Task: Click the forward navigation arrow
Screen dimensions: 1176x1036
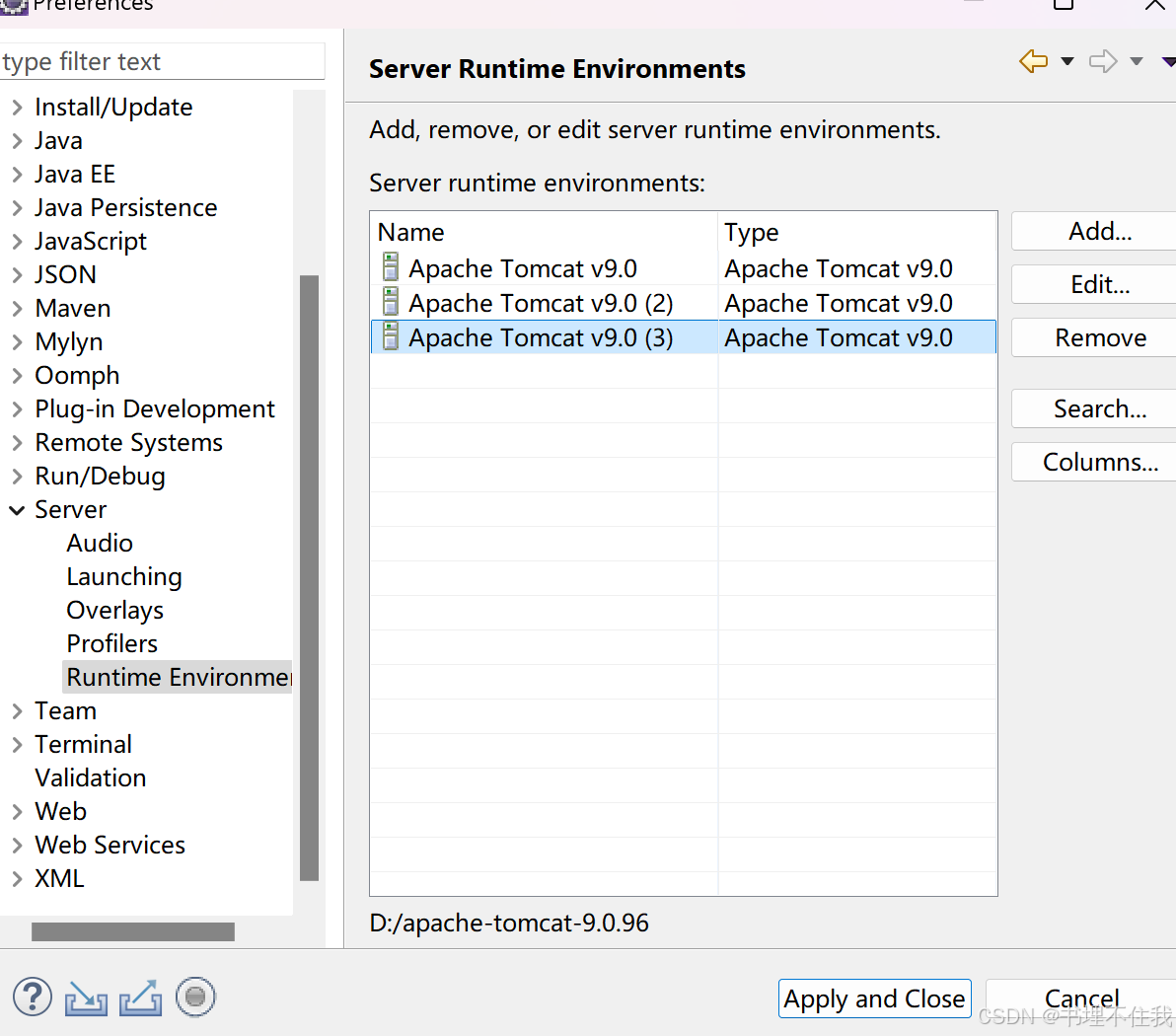Action: (1103, 61)
